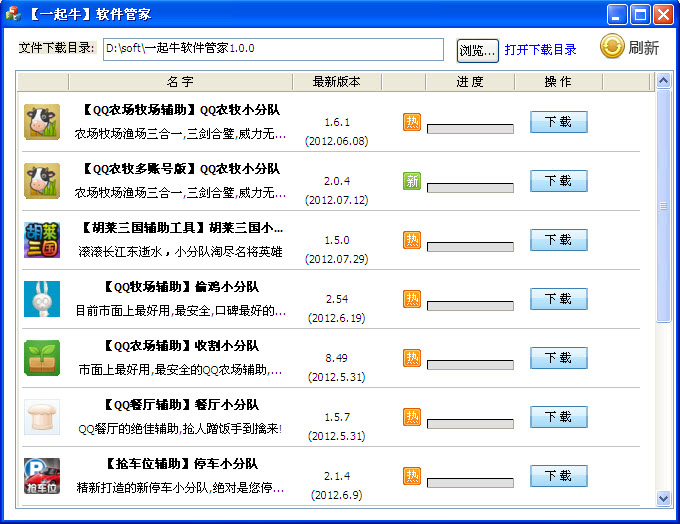Click the hot badge in 停车小分队 row
This screenshot has width=680, height=524.
click(412, 476)
